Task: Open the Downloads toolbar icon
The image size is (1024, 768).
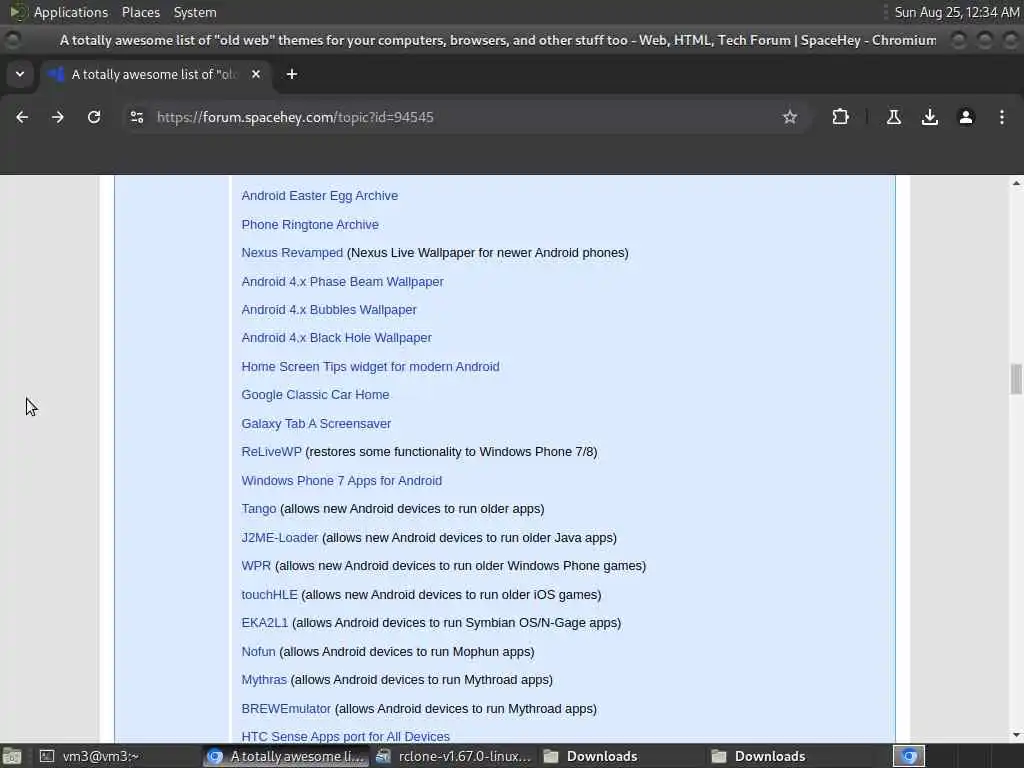Action: (x=930, y=117)
